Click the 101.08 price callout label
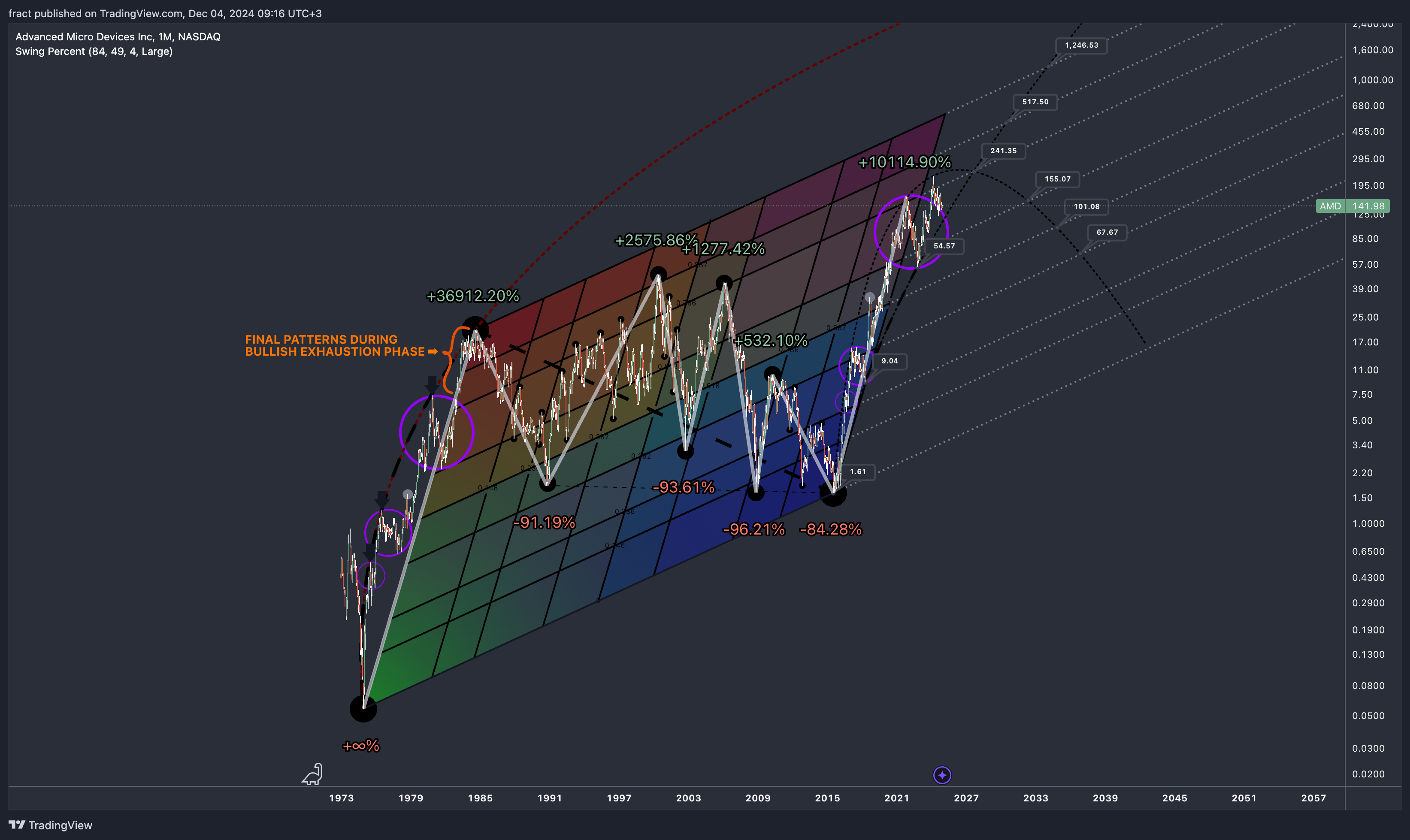This screenshot has width=1410, height=840. pos(1086,207)
